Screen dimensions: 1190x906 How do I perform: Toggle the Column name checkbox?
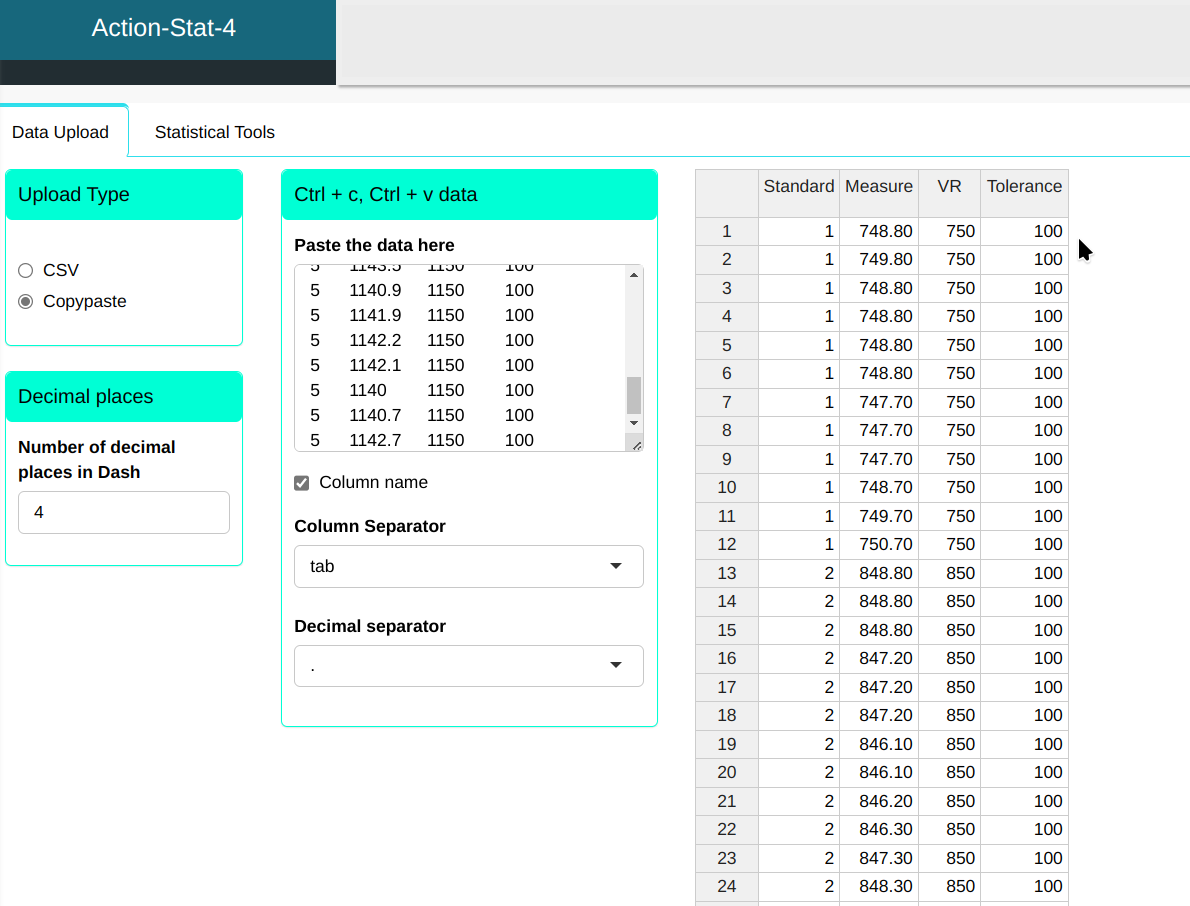(302, 483)
